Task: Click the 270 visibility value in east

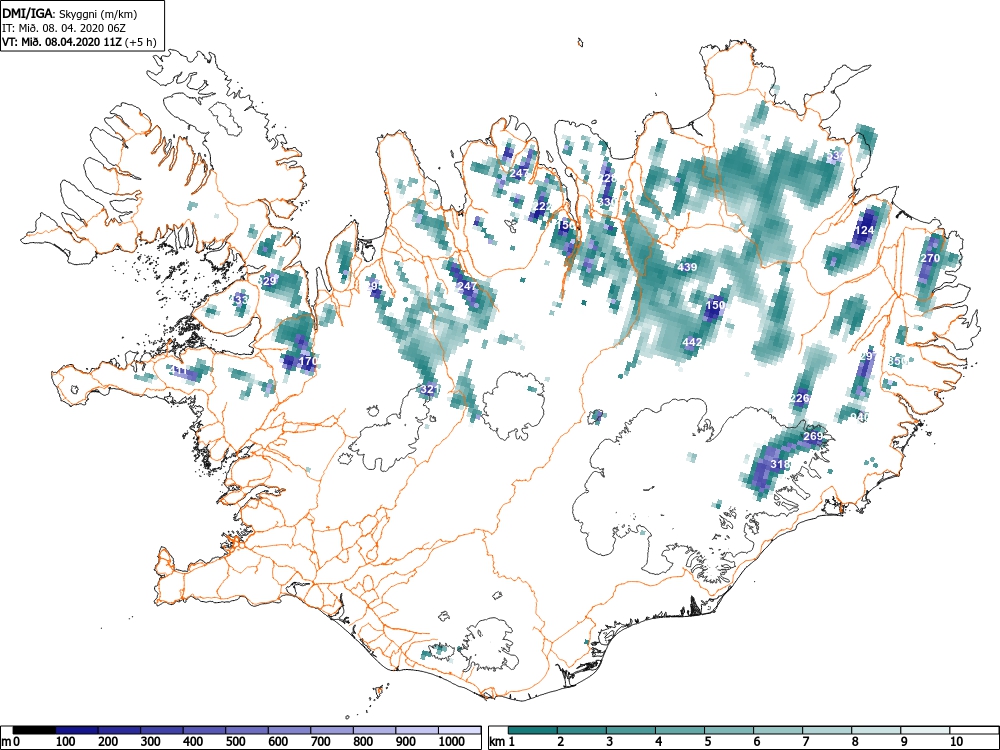Action: point(930,258)
